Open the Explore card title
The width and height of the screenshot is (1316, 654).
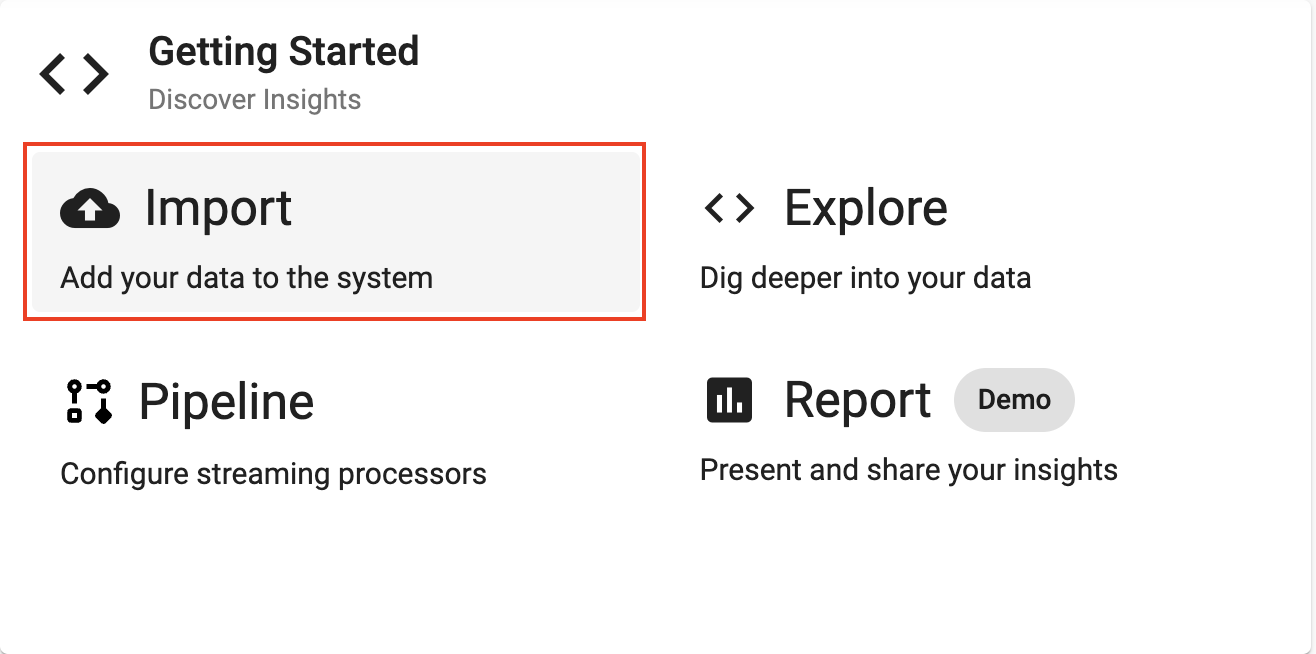(866, 208)
